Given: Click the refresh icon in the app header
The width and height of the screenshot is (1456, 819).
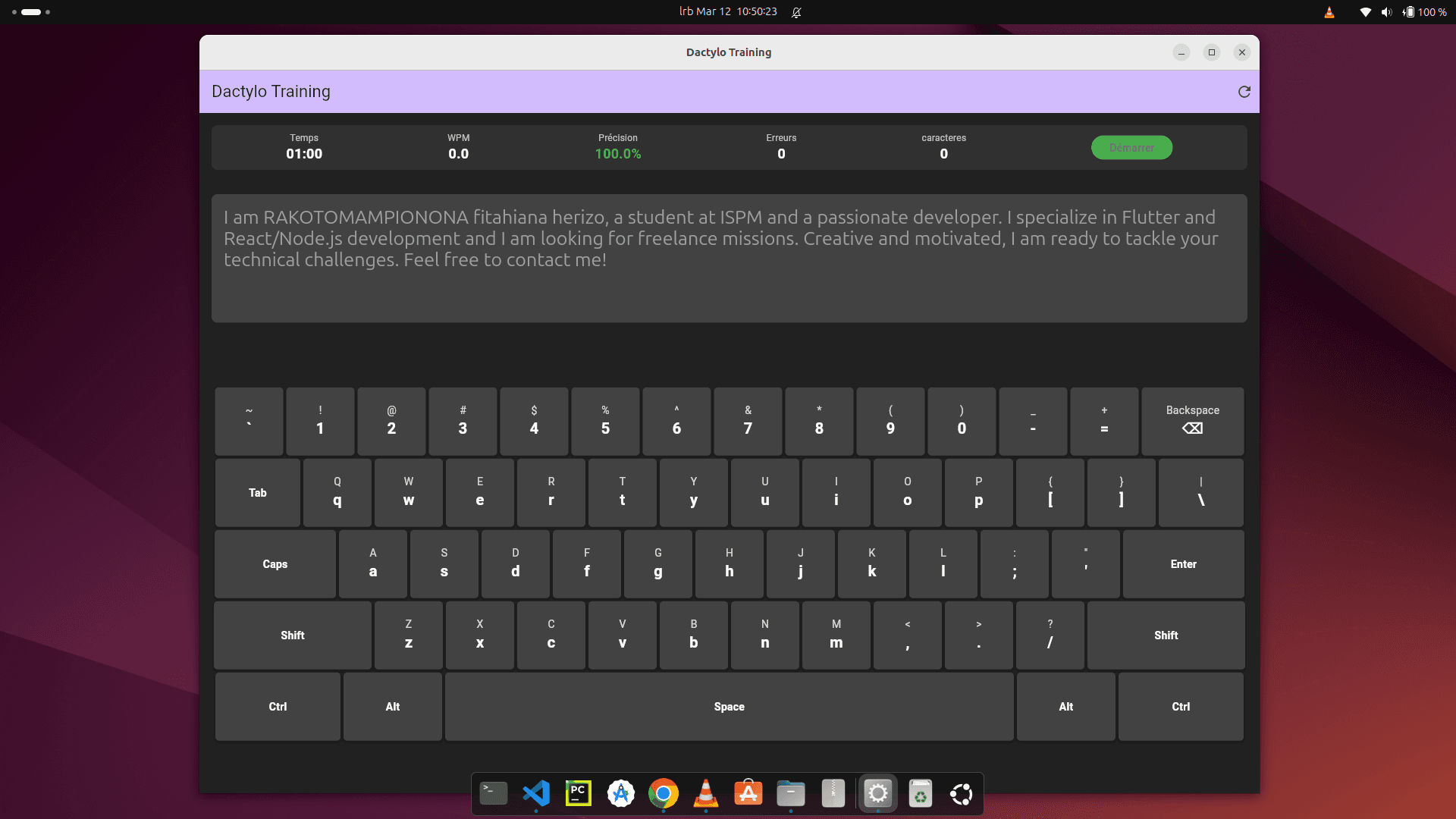Looking at the screenshot, I should tap(1244, 92).
